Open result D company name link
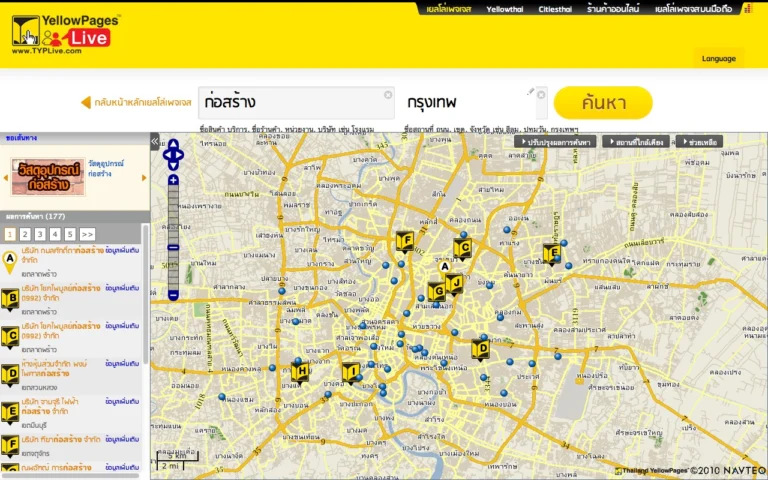The width and height of the screenshot is (768, 480). (x=54, y=368)
